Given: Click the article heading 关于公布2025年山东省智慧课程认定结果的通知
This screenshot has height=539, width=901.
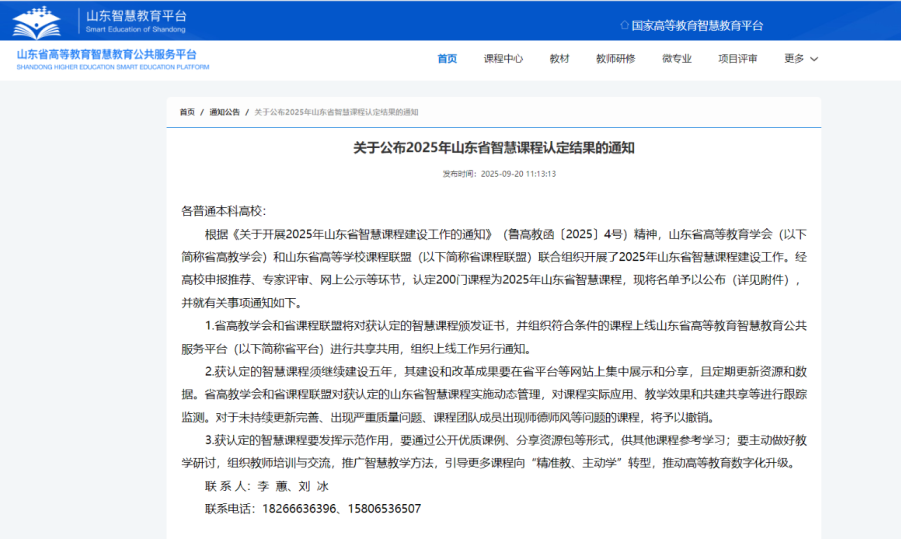Looking at the screenshot, I should (494, 147).
